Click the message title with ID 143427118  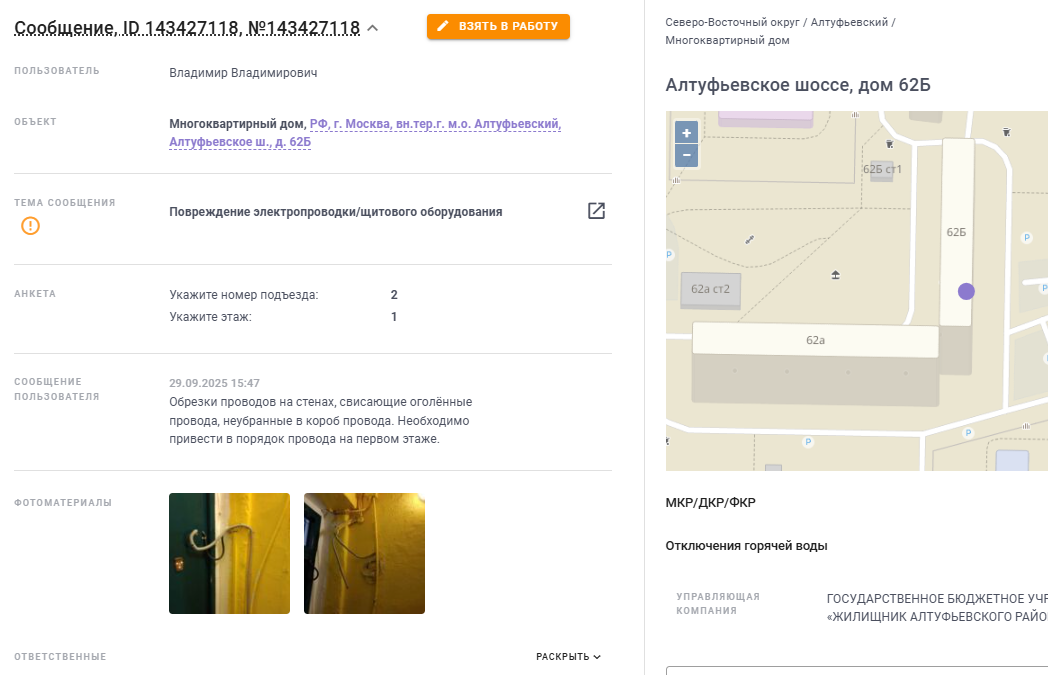click(x=187, y=28)
